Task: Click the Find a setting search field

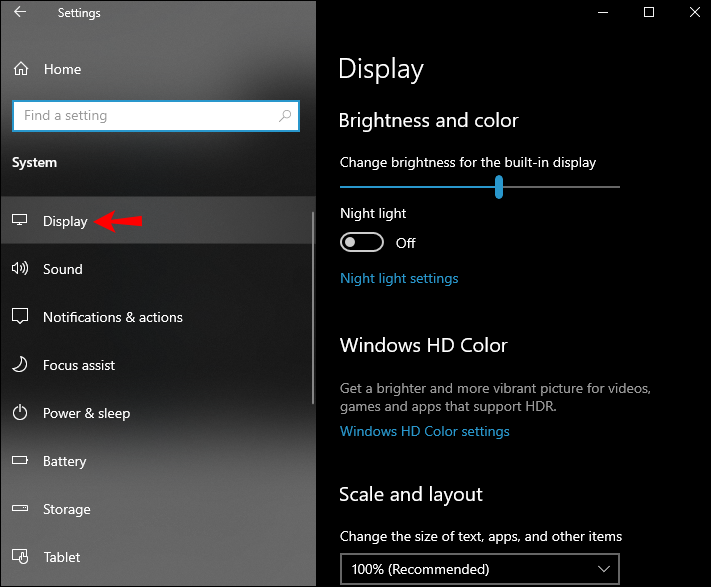Action: click(156, 116)
